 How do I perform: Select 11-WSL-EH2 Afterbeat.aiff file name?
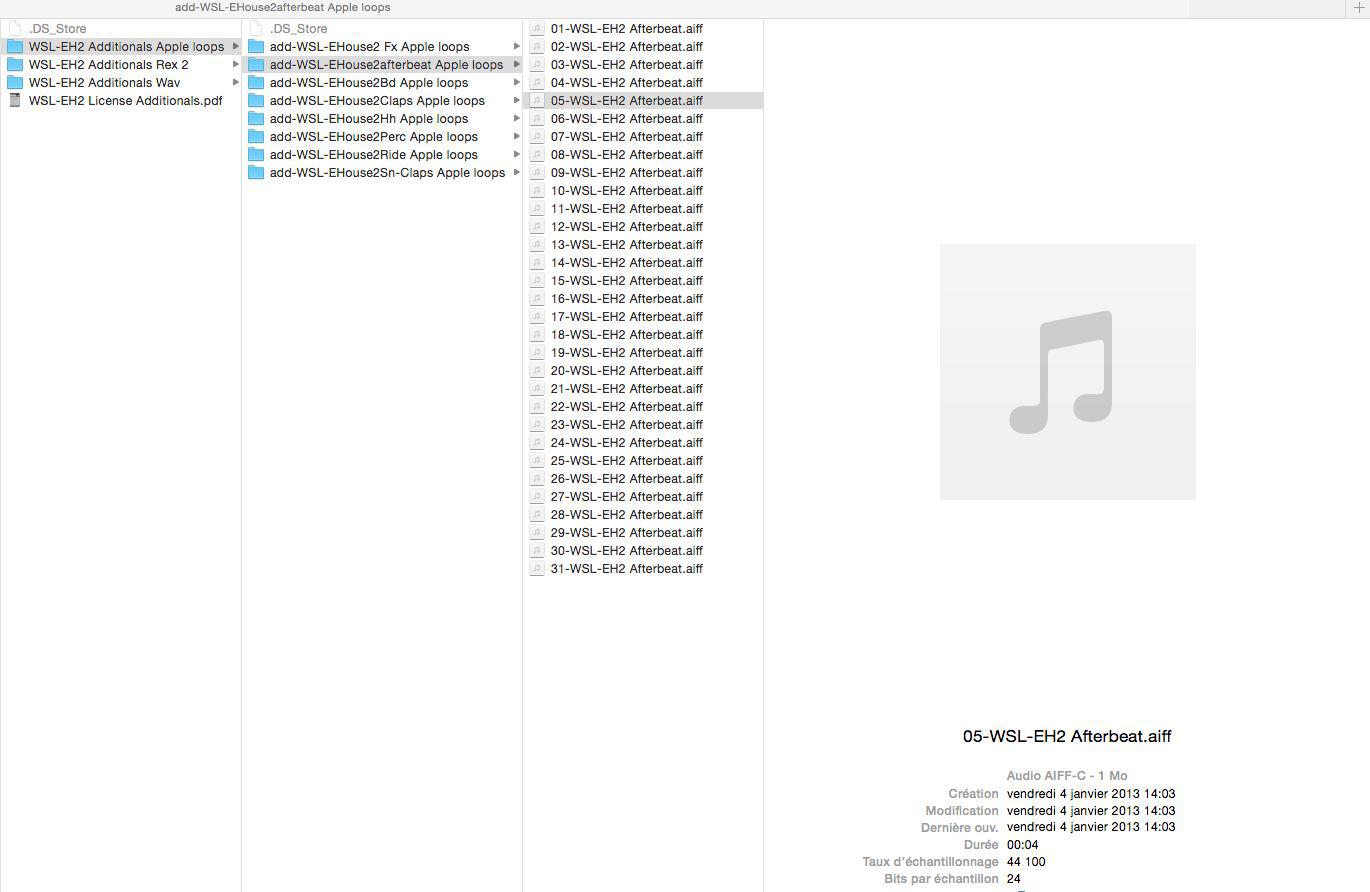pos(627,209)
